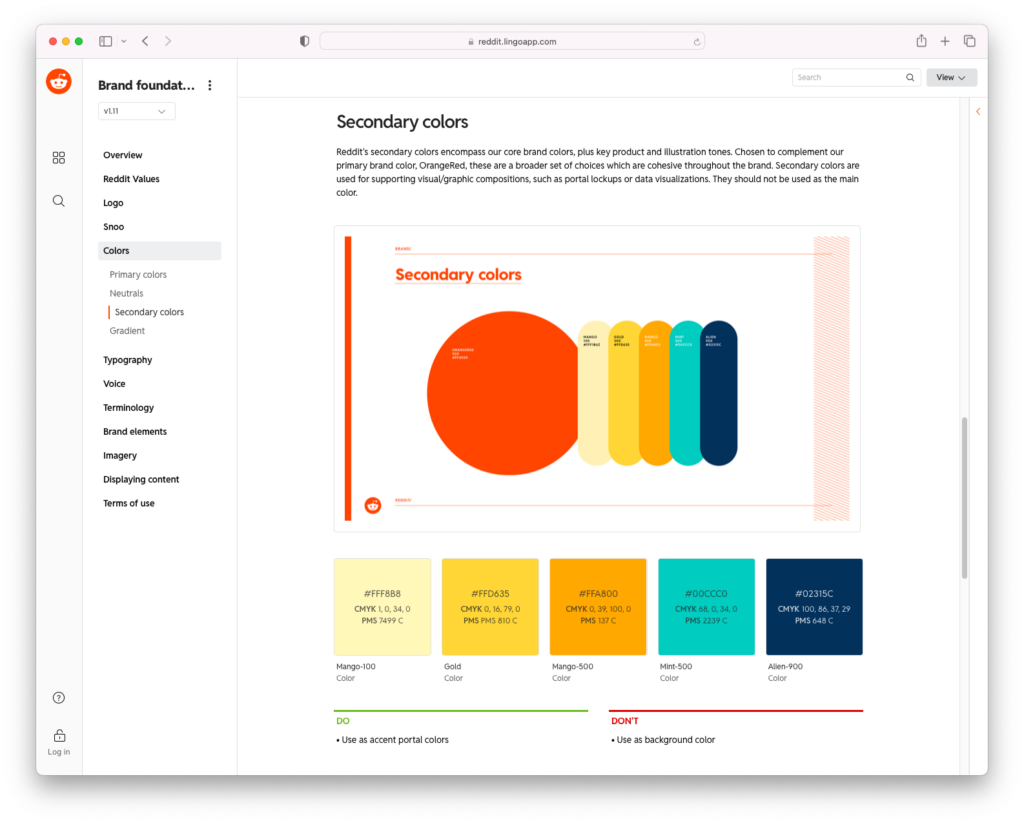Jump to Gradient subsection
This screenshot has width=1024, height=823.
tap(127, 331)
